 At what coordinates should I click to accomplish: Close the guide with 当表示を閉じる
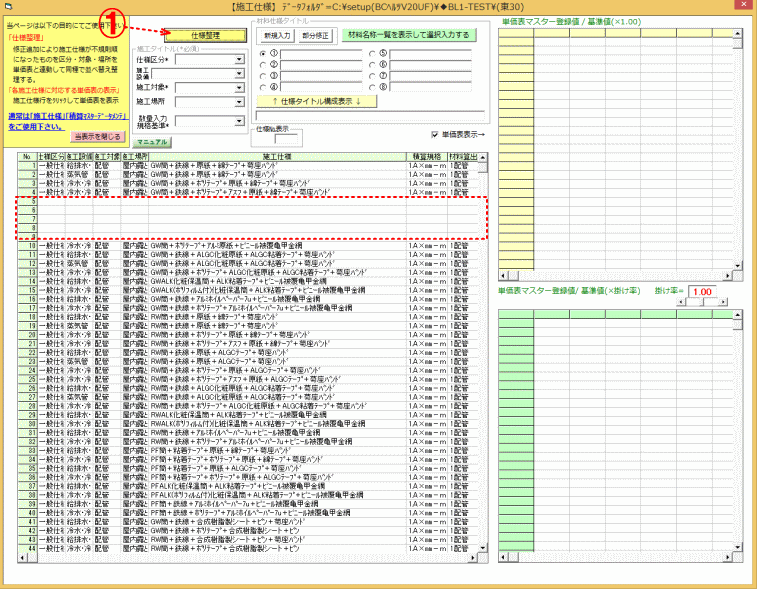pyautogui.click(x=97, y=136)
